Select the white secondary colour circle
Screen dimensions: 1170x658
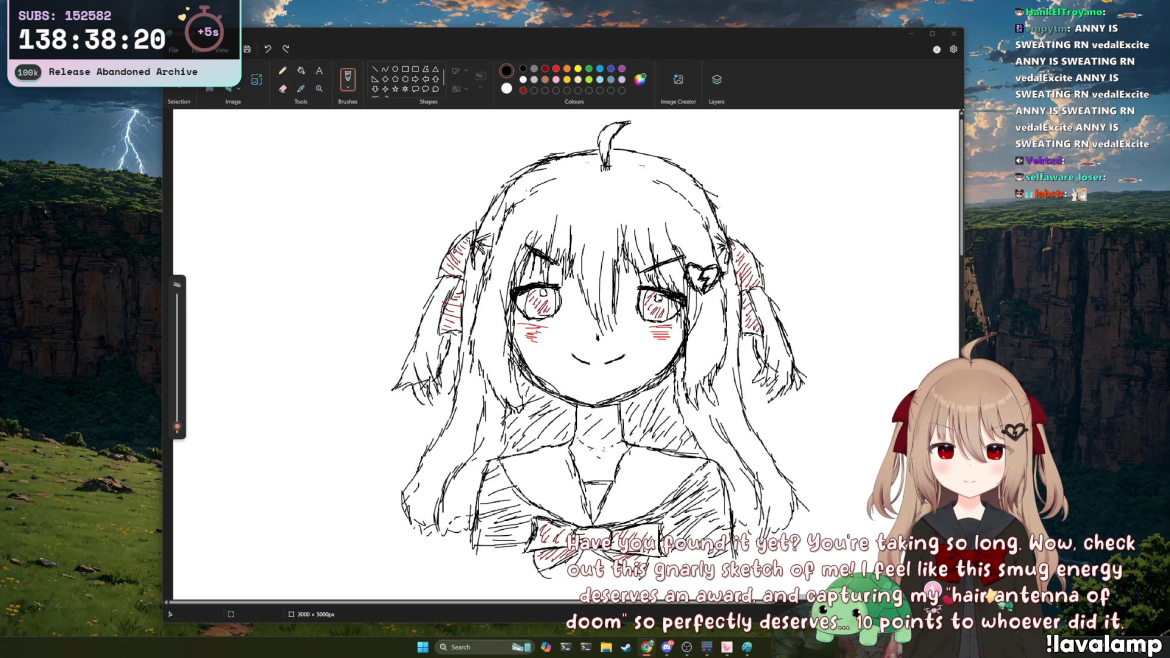[x=507, y=88]
